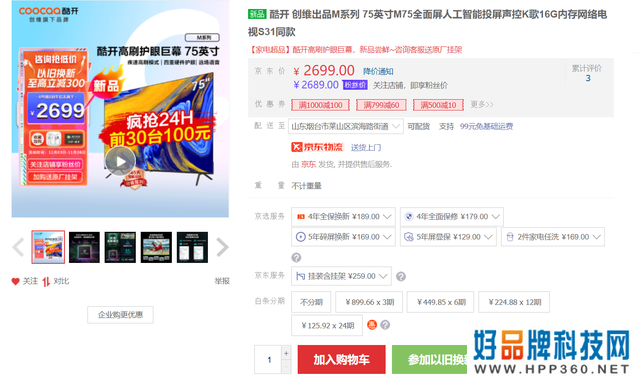The image size is (640, 382).
Task: Click the 99元免基础运费 link
Action: click(x=486, y=127)
